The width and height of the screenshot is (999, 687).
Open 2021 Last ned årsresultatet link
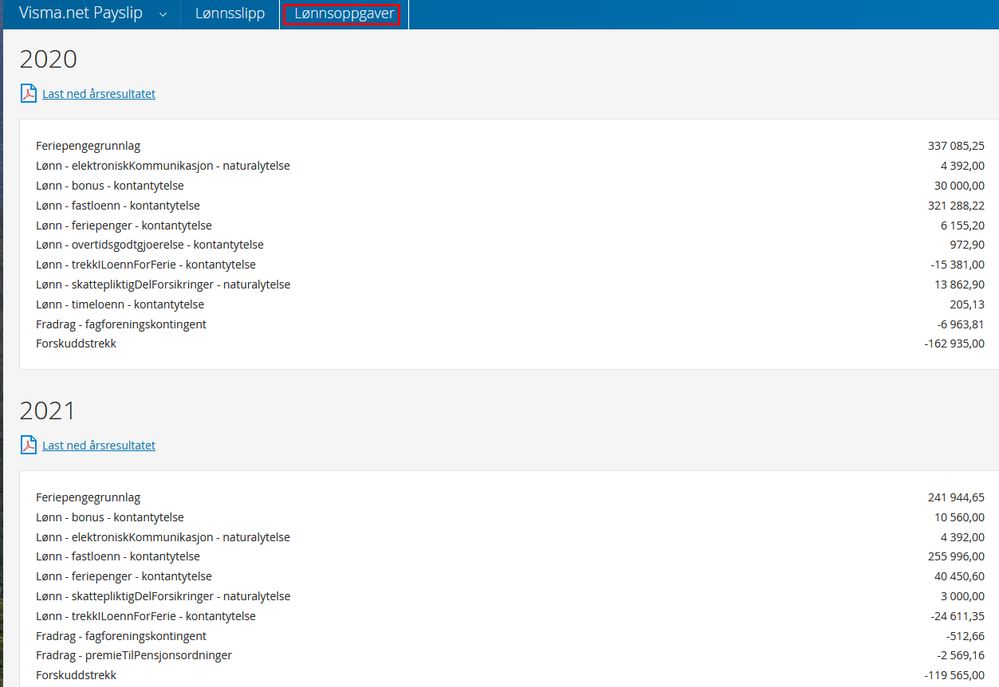click(x=99, y=445)
